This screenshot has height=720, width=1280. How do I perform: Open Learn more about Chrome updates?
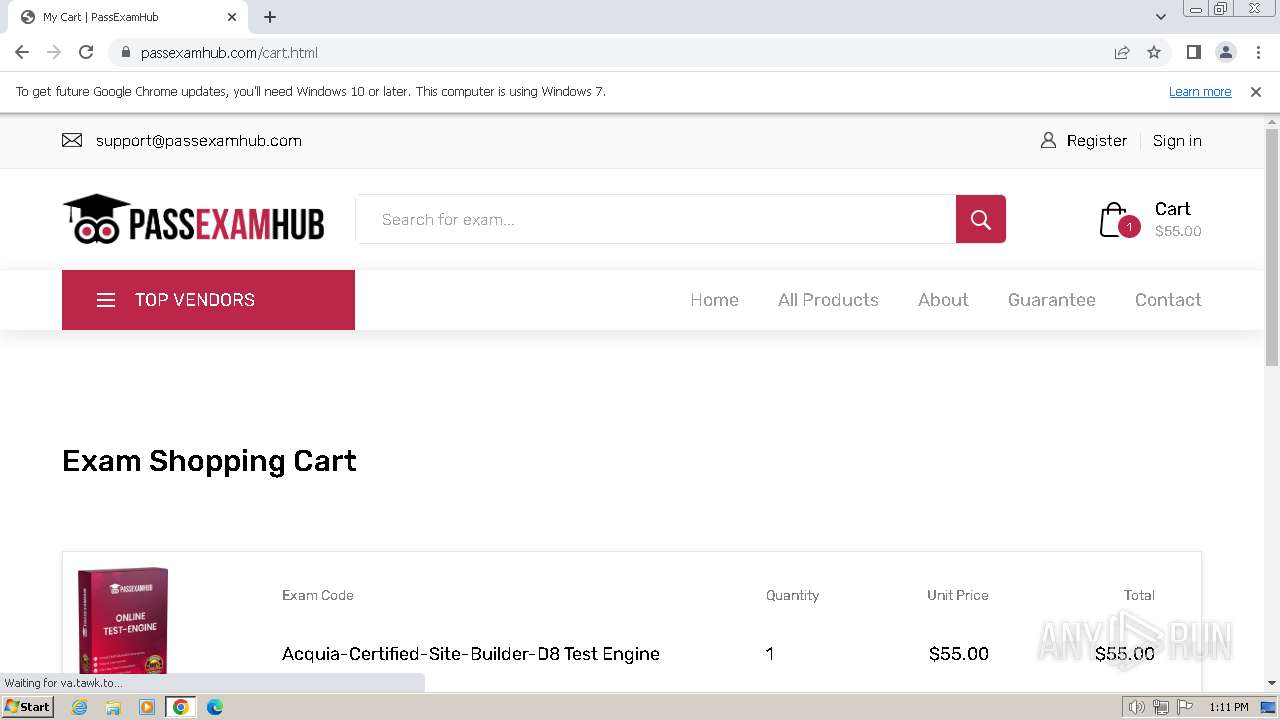1200,92
